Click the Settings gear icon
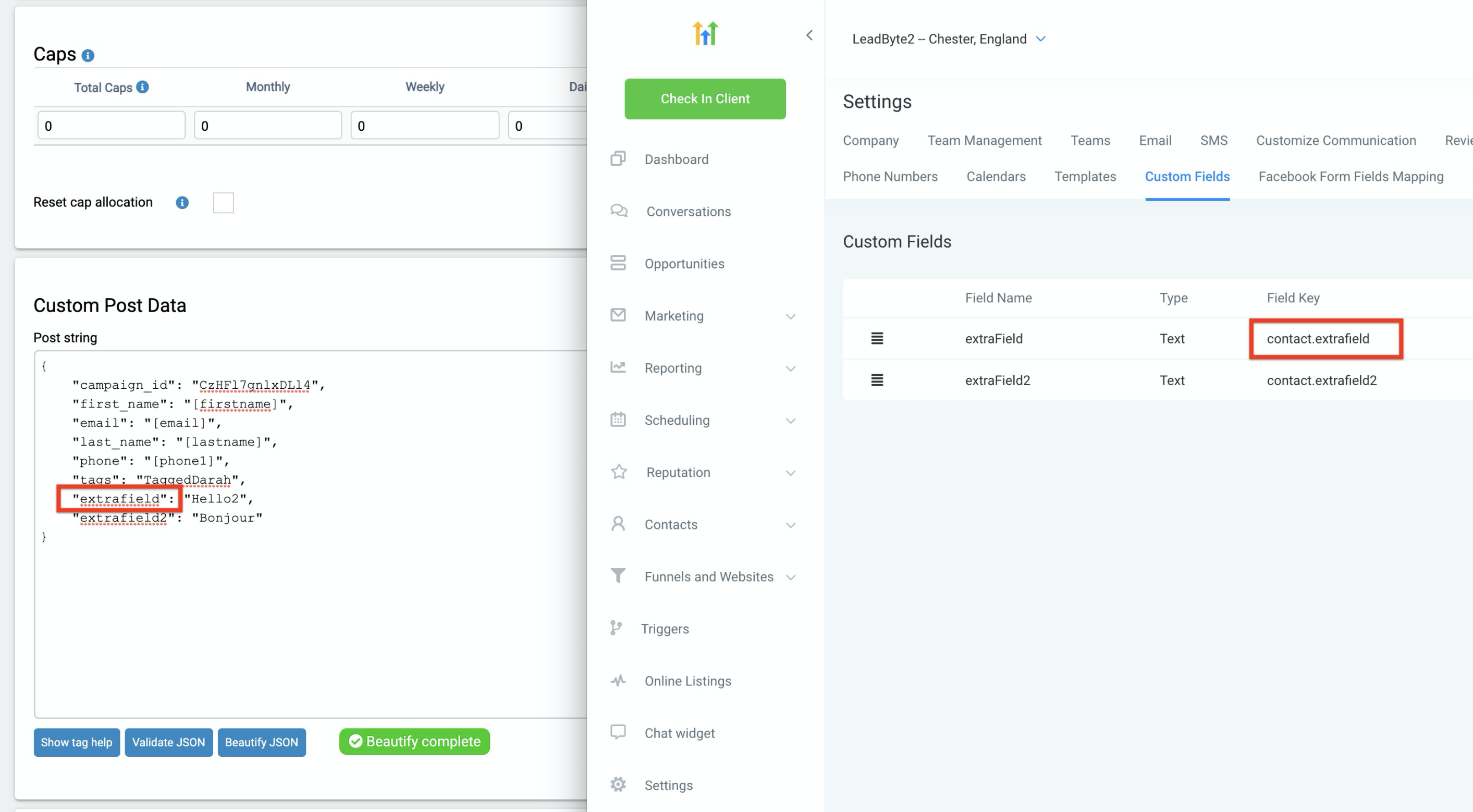Screen dimensions: 1473x812 pos(618,784)
